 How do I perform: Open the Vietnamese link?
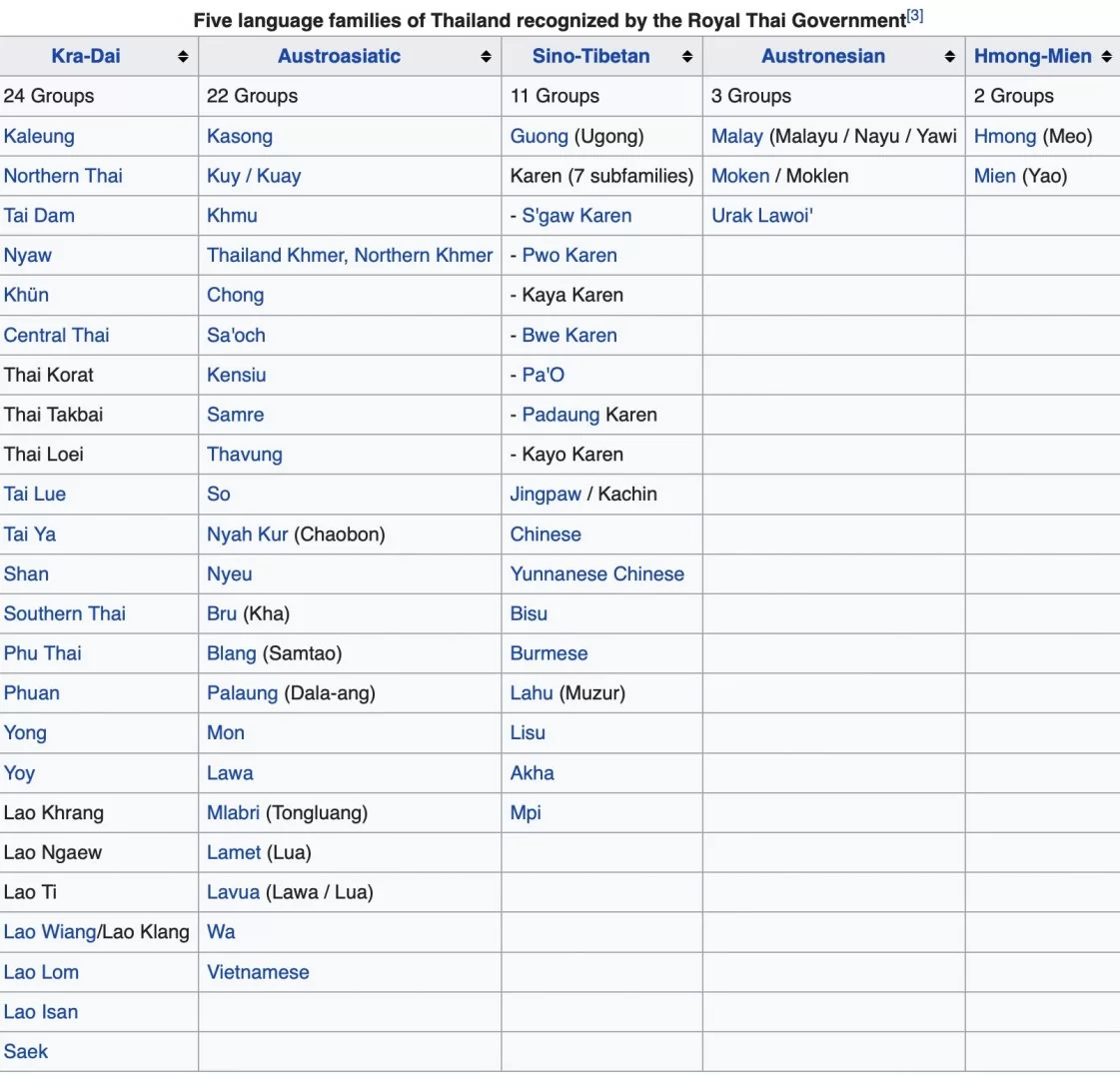258,972
